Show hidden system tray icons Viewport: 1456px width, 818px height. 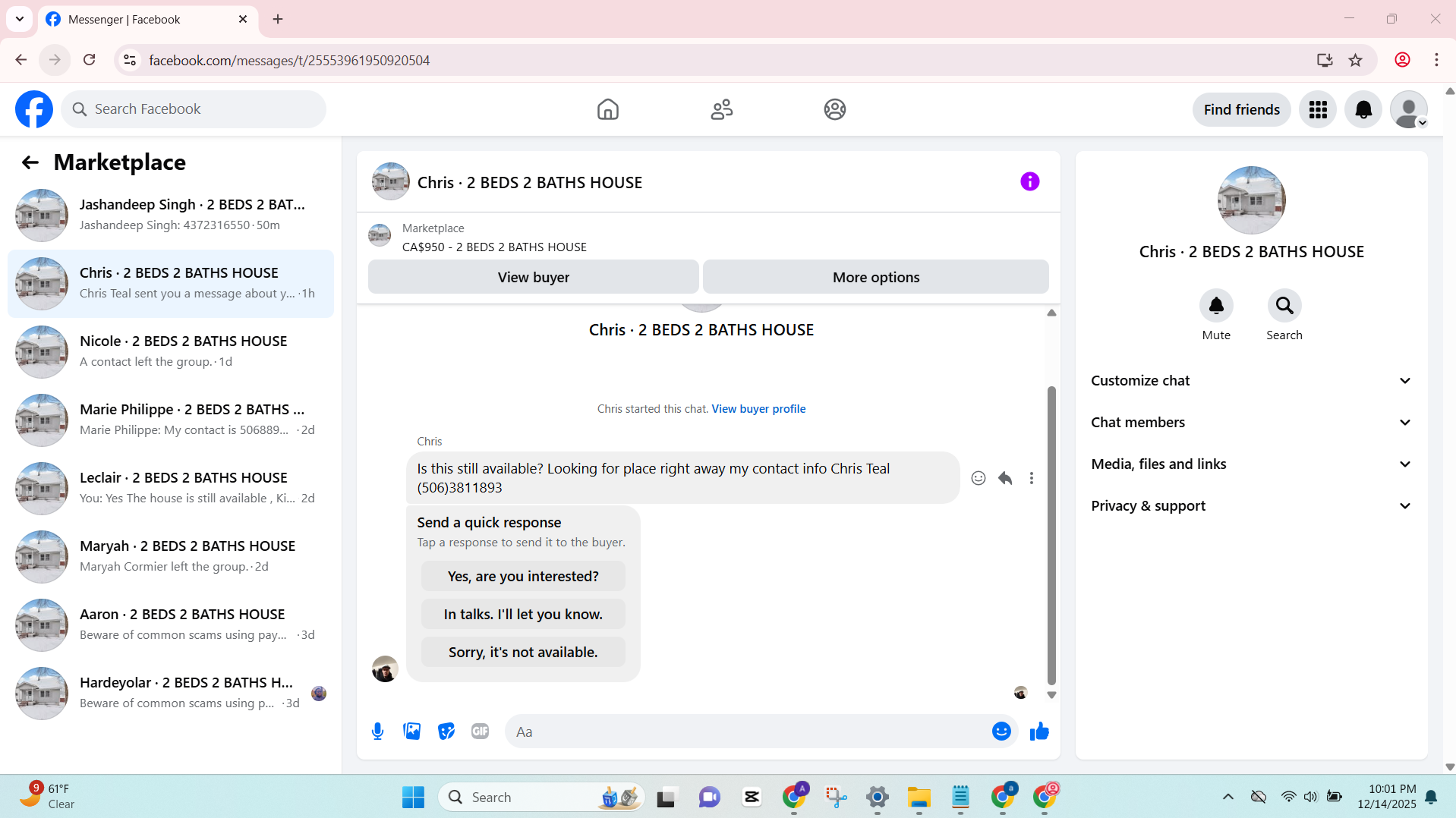coord(1228,797)
